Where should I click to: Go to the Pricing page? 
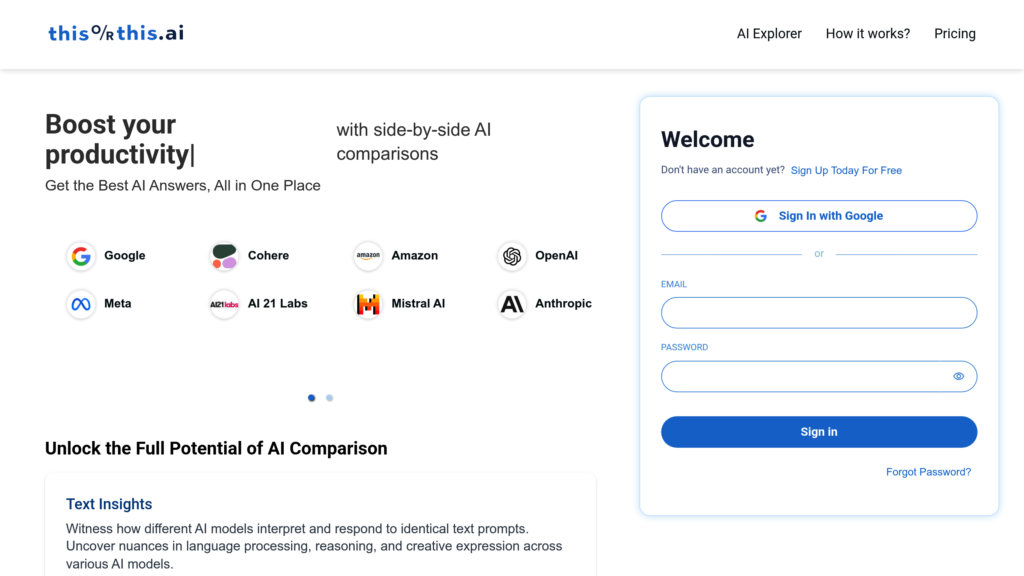[955, 34]
